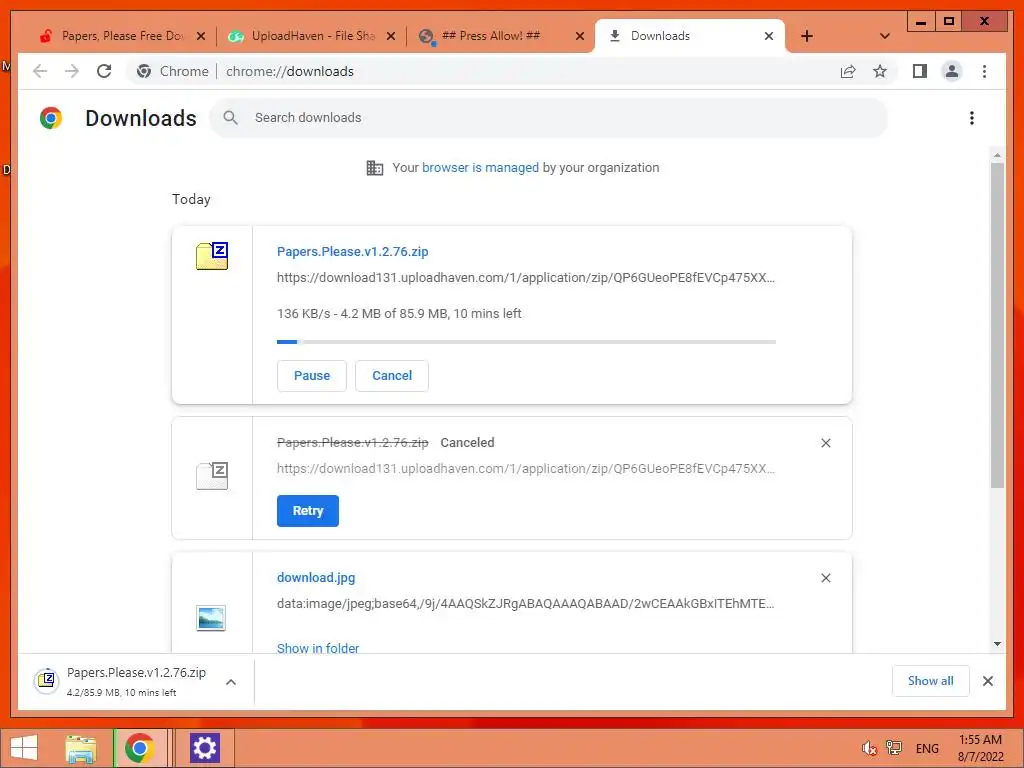Screen dimensions: 1024x768
Task: Open the download.jpg file link
Action: pyautogui.click(x=316, y=577)
